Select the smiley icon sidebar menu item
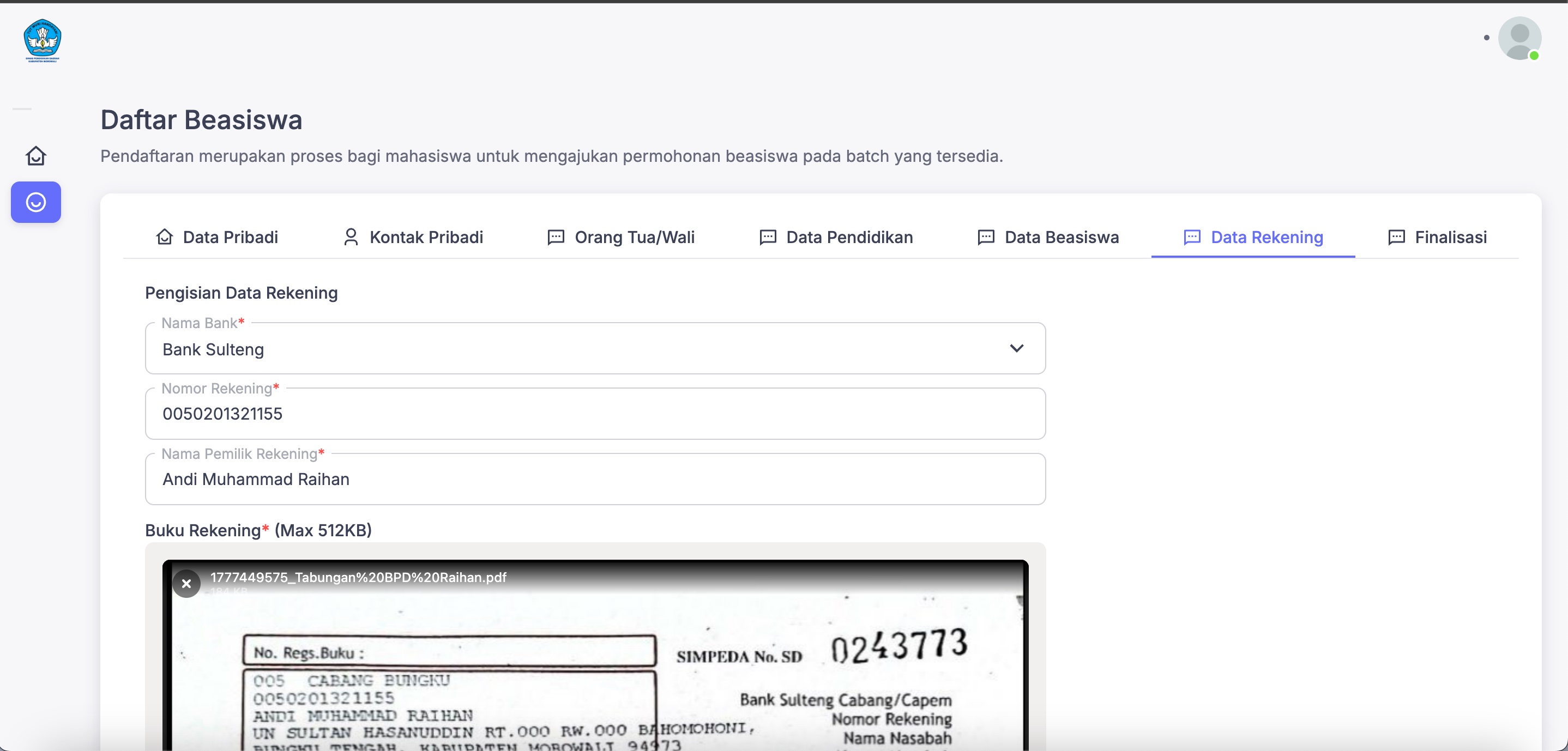 (x=36, y=202)
